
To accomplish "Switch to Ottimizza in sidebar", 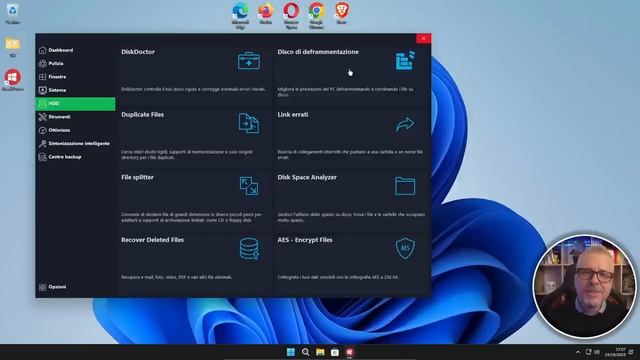I will point(76,130).
